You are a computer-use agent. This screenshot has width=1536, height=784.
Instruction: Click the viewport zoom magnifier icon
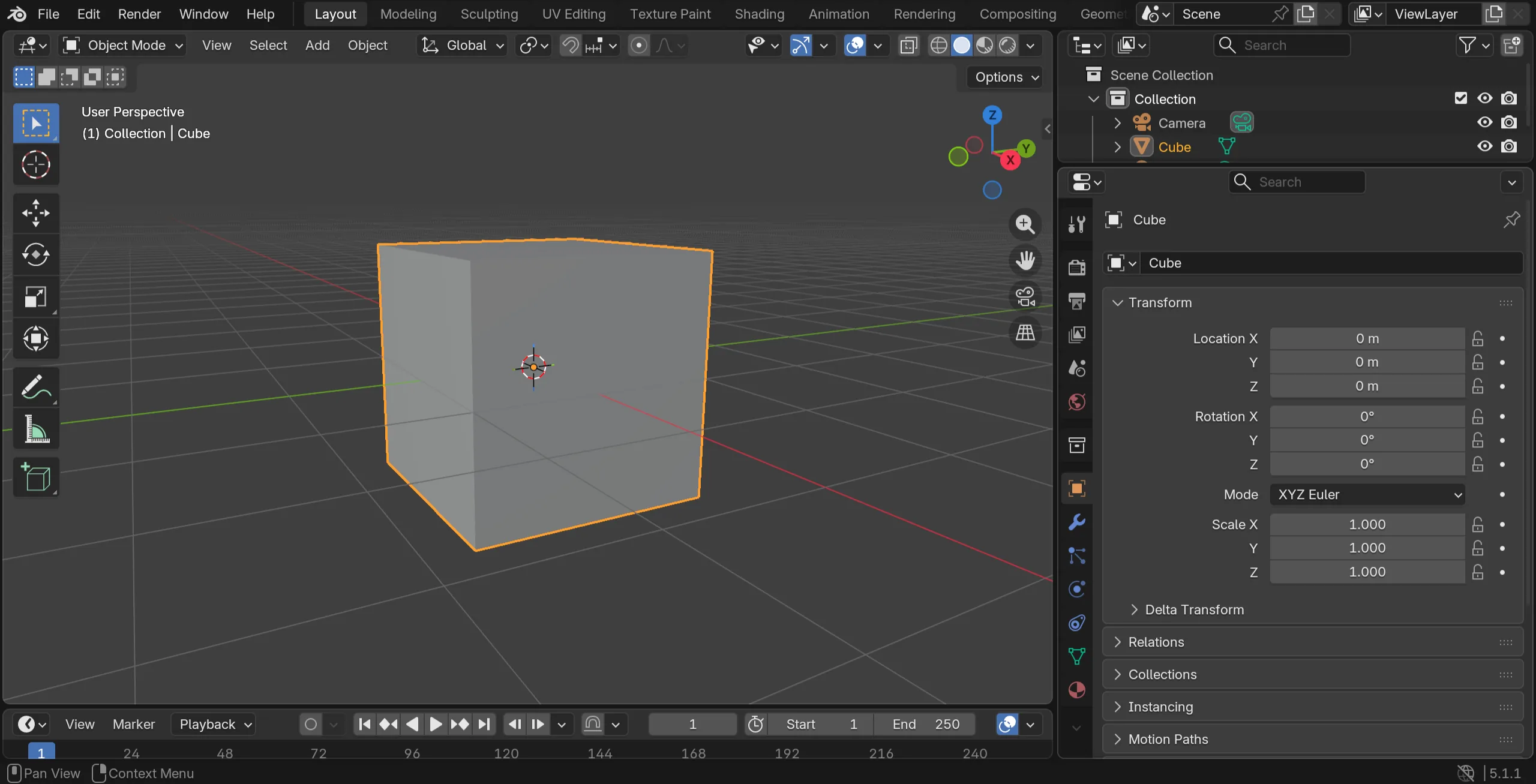point(1025,225)
